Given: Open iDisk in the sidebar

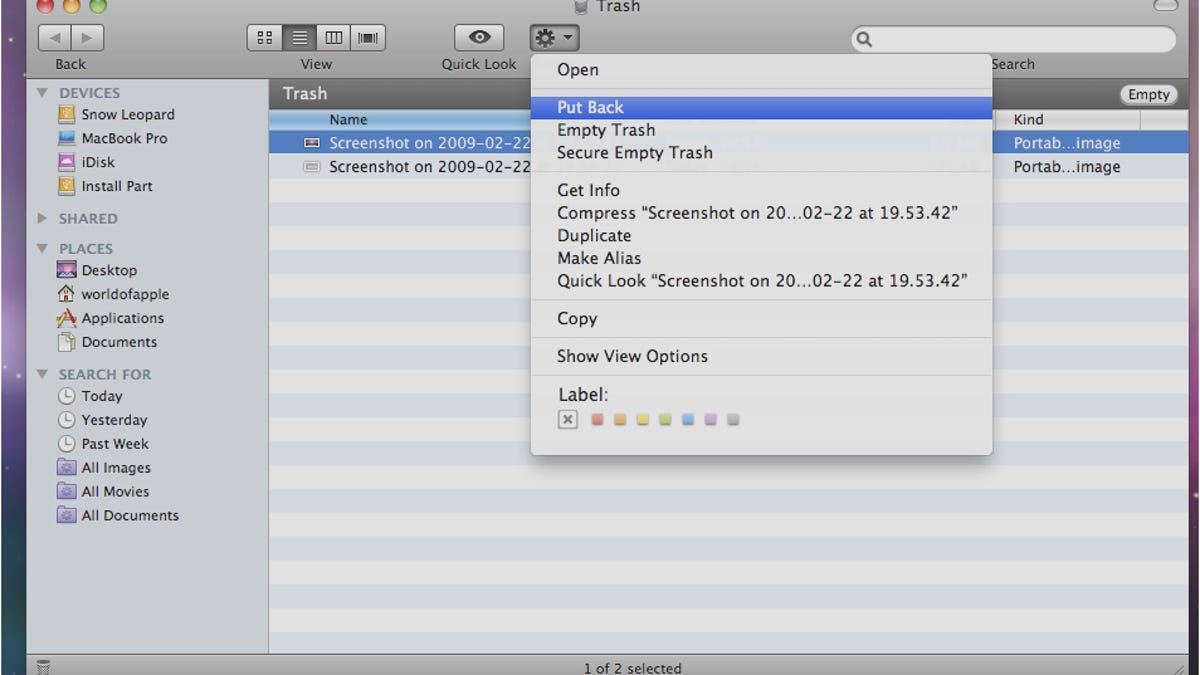Looking at the screenshot, I should click(x=98, y=162).
